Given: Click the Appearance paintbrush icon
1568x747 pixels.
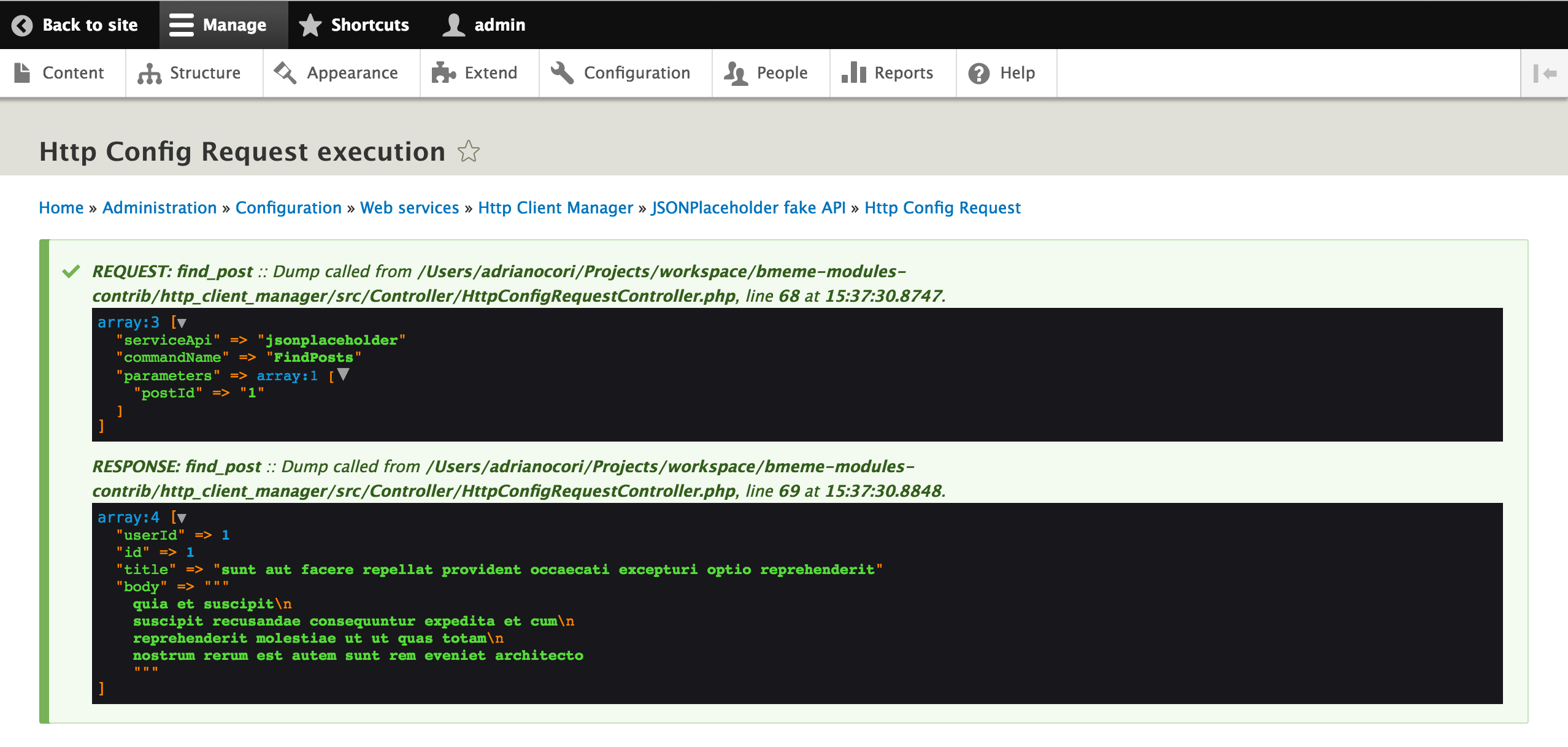Looking at the screenshot, I should pyautogui.click(x=285, y=73).
